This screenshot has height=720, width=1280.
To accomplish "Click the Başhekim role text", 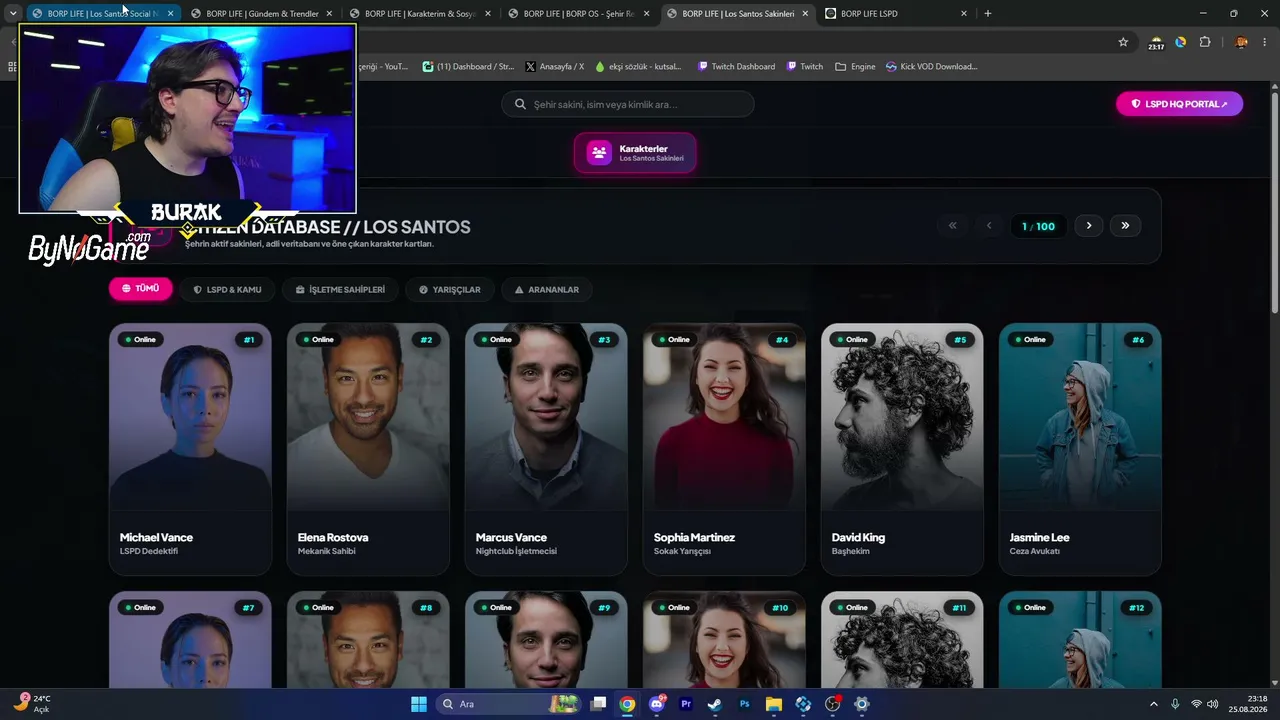I will (x=851, y=551).
